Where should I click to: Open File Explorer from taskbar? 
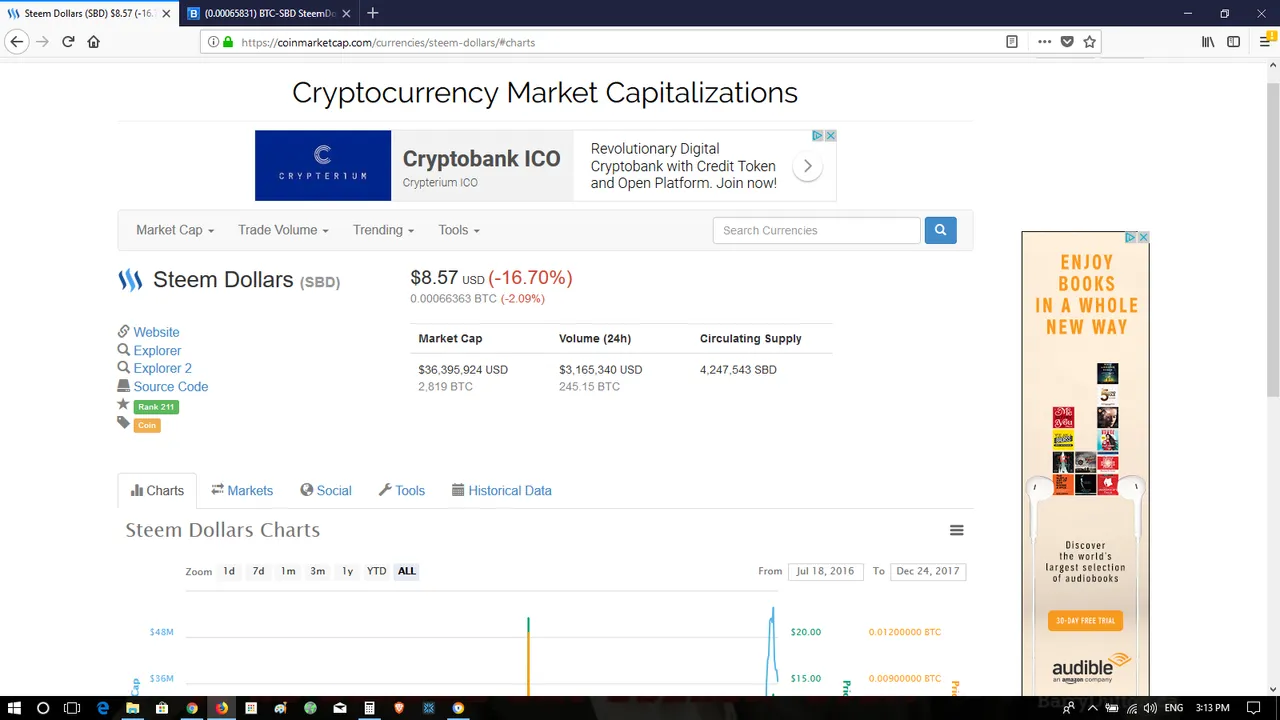132,708
